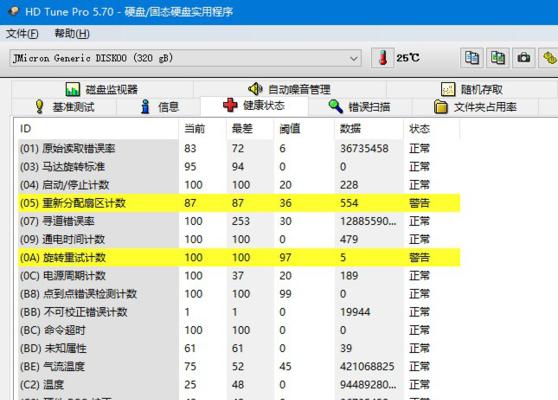Select the (07) 寻道错误率 row
558x400 pixels.
(x=239, y=221)
